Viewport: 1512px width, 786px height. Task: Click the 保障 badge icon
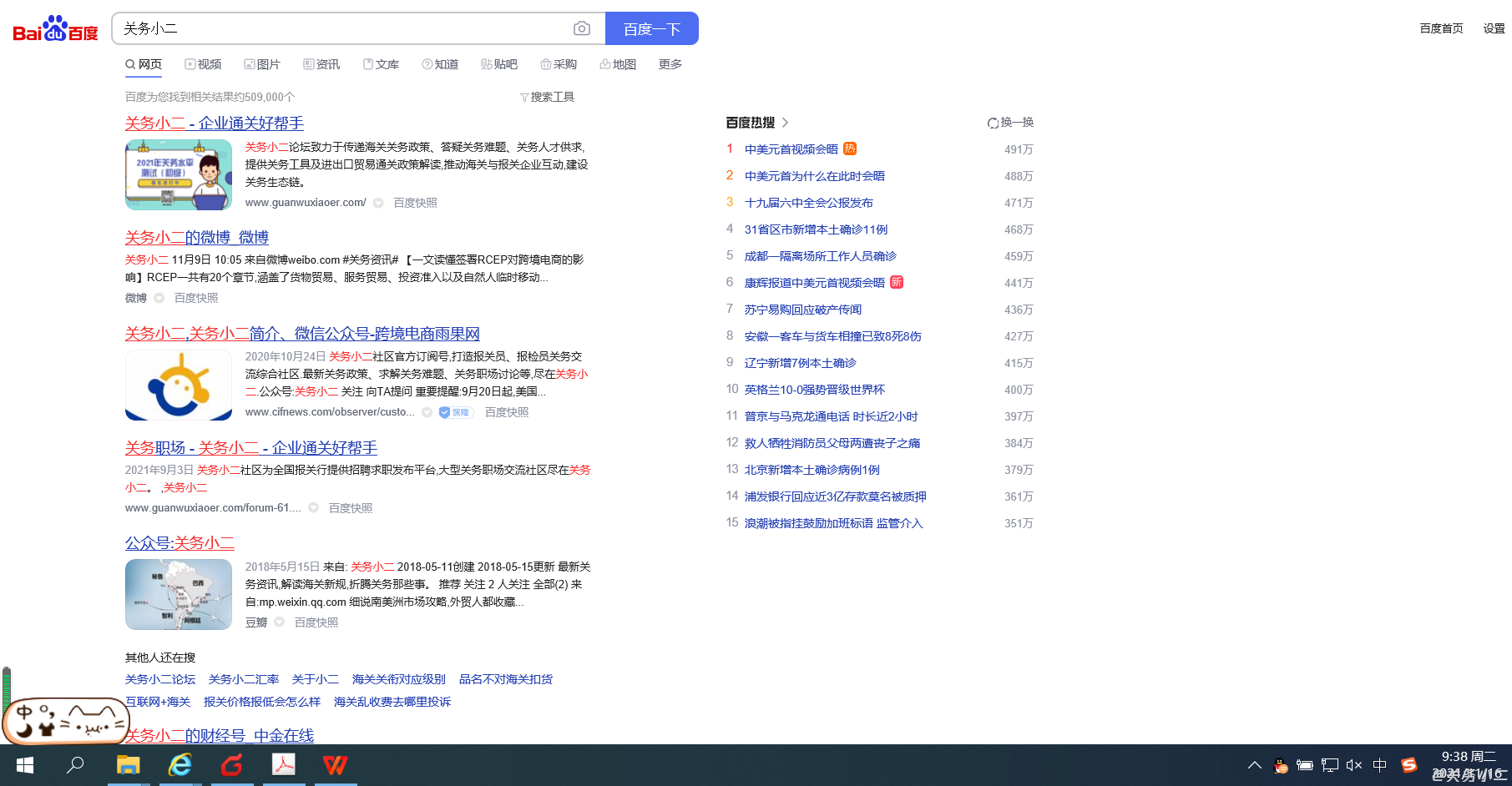[456, 412]
